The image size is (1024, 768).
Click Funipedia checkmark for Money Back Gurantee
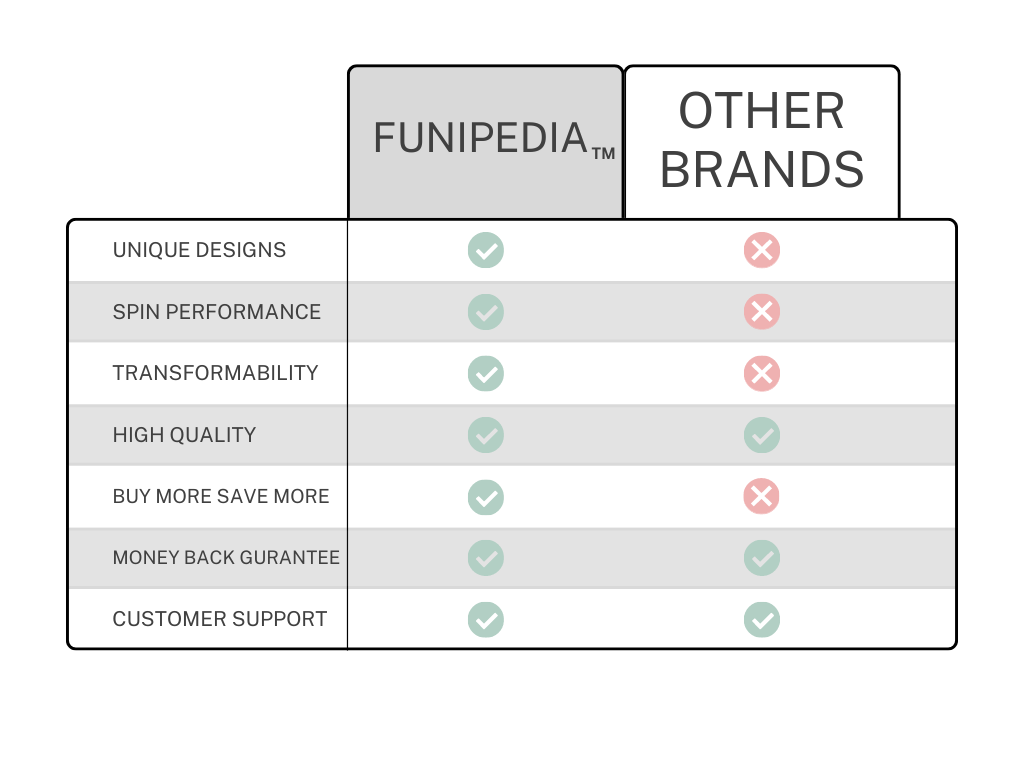[486, 558]
